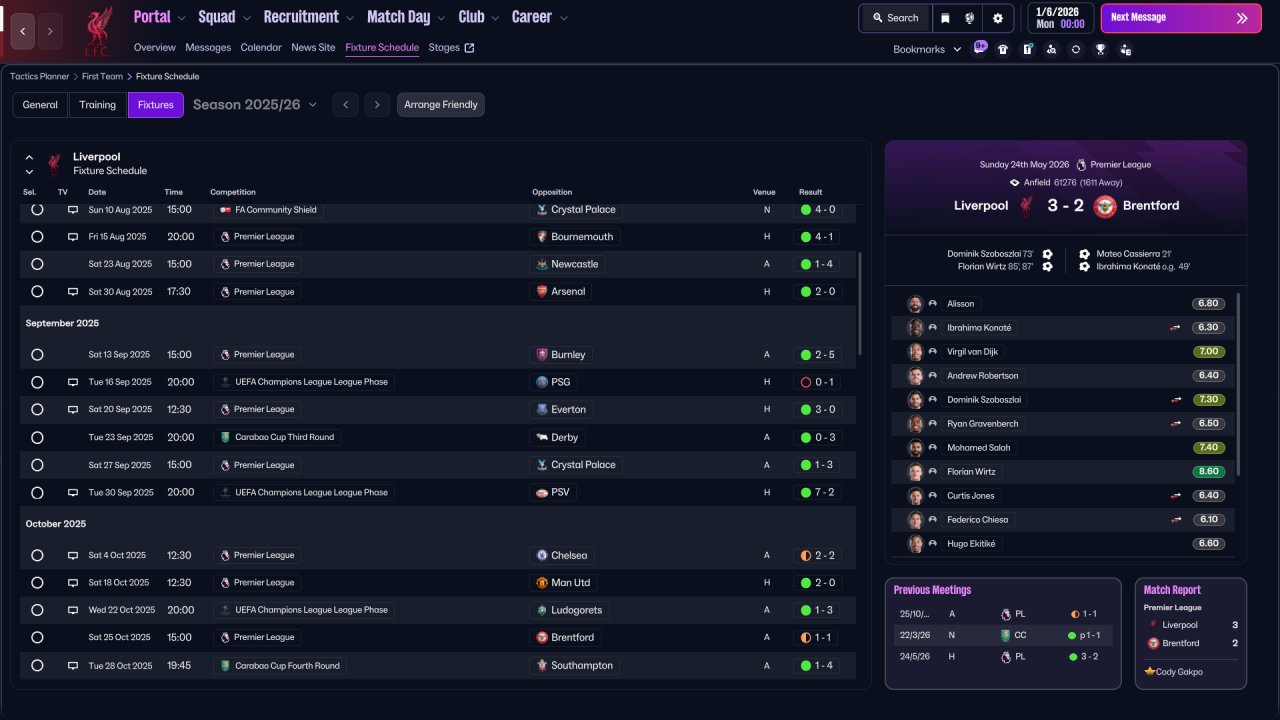Open the Virgil van Dijk player name

[972, 352]
